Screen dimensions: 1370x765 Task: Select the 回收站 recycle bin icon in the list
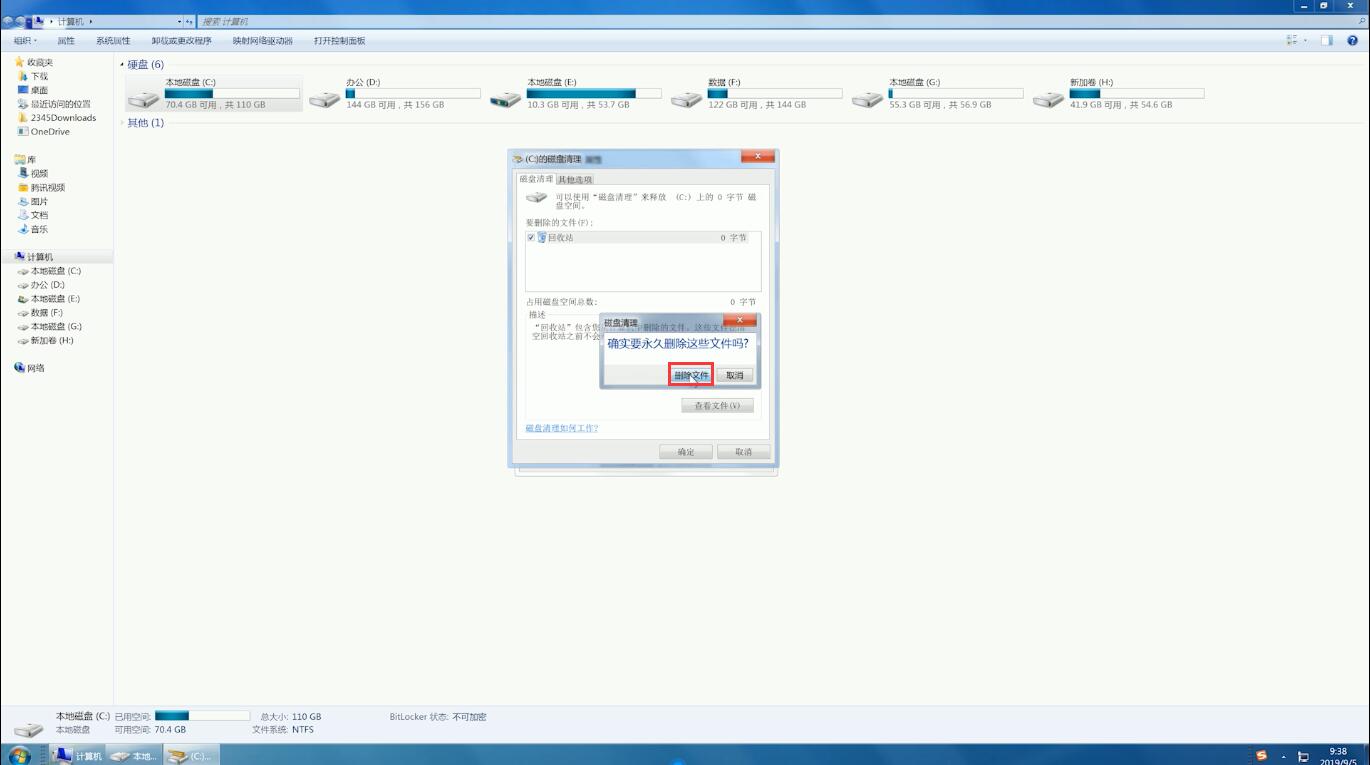coord(542,238)
